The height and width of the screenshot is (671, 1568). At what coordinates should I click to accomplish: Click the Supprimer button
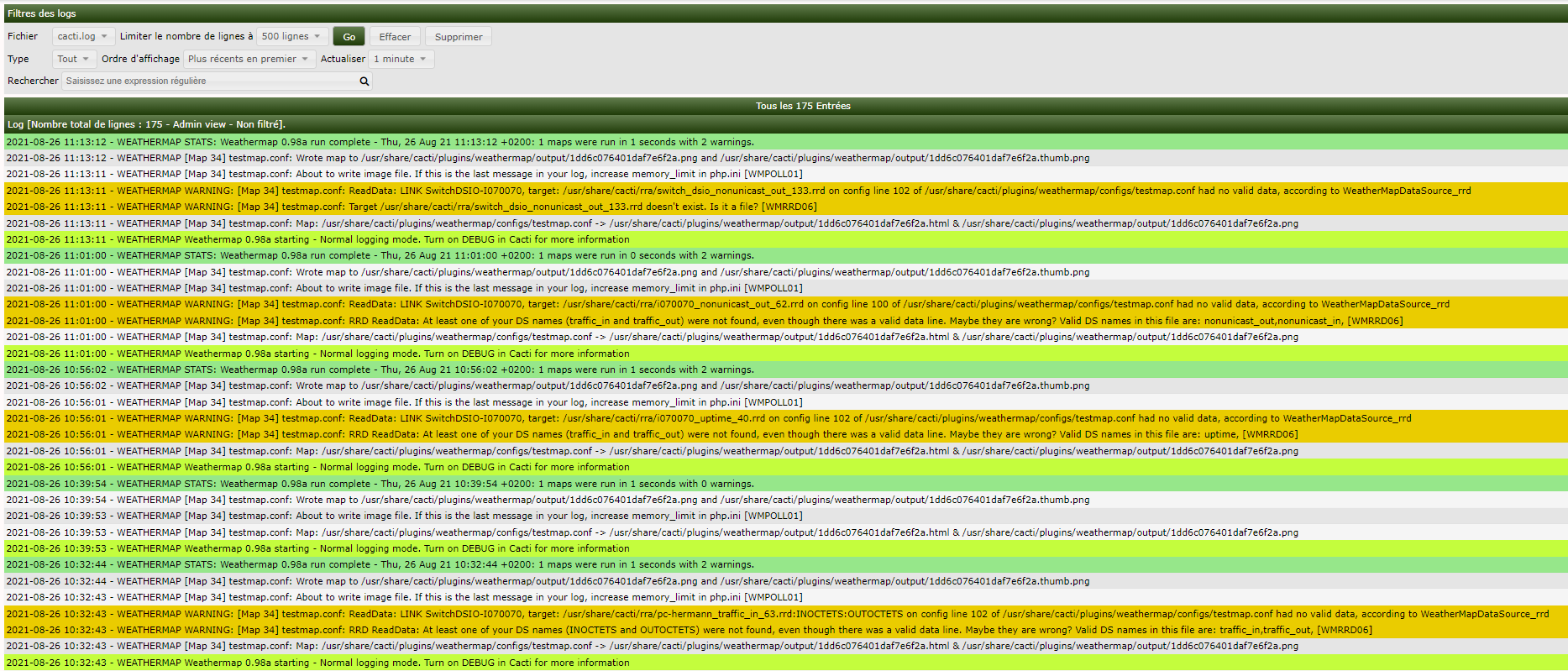coord(459,36)
